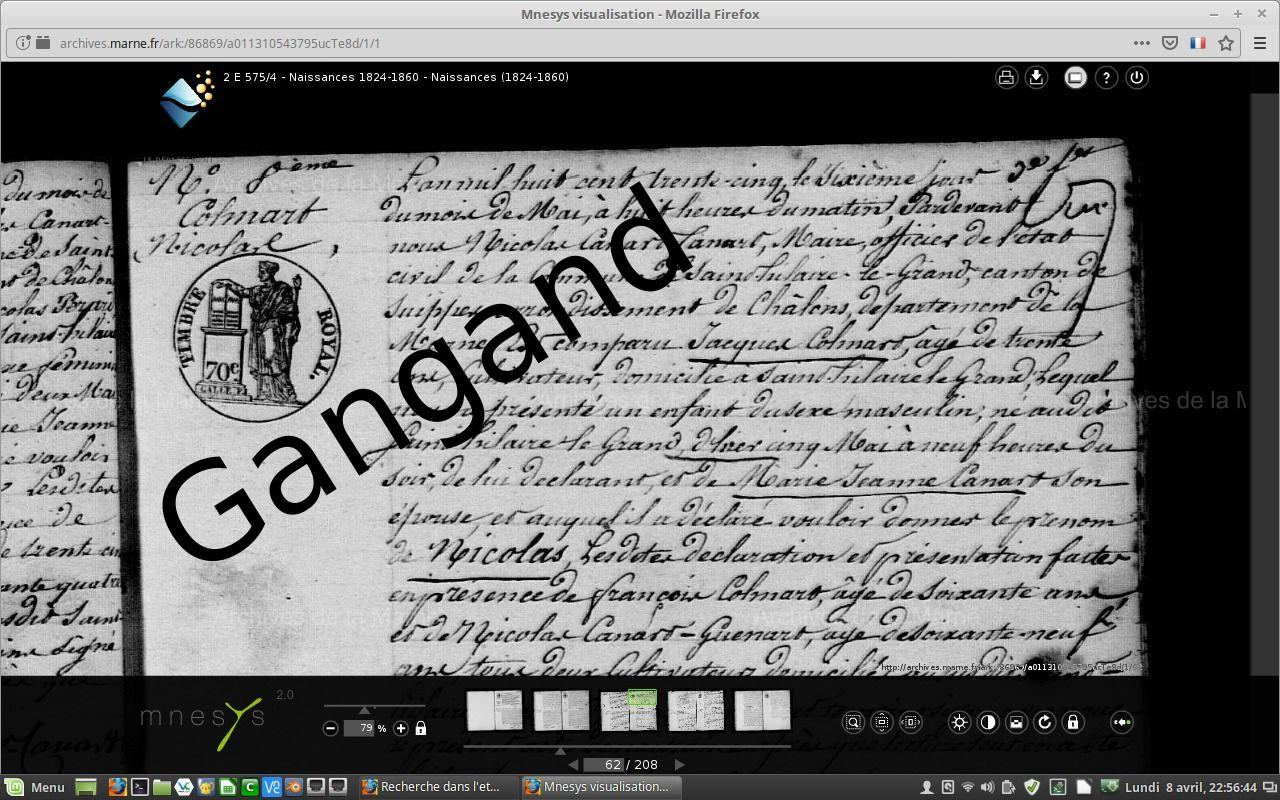Viewport: 1280px width, 800px height.
Task: Download the current register image
Action: pos(1036,78)
